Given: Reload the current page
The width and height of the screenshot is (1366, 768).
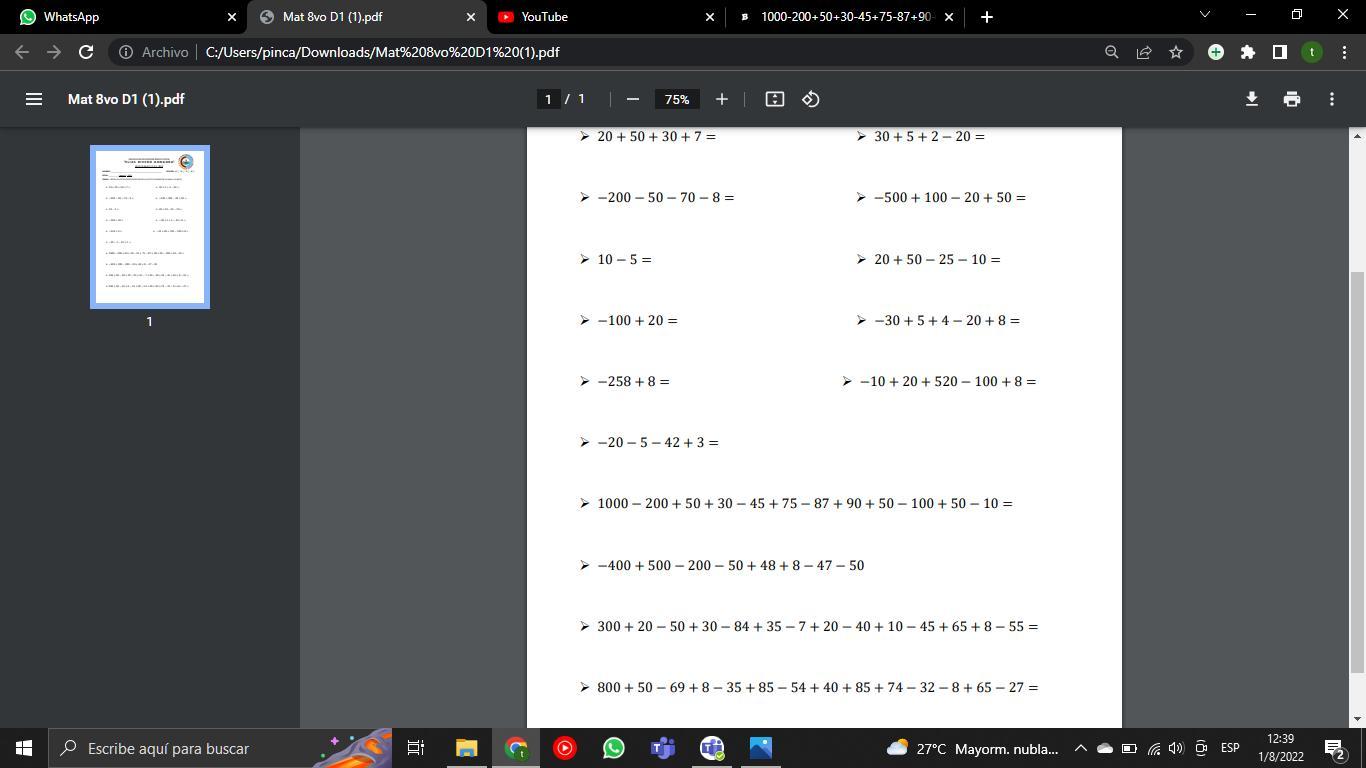Looking at the screenshot, I should [86, 52].
